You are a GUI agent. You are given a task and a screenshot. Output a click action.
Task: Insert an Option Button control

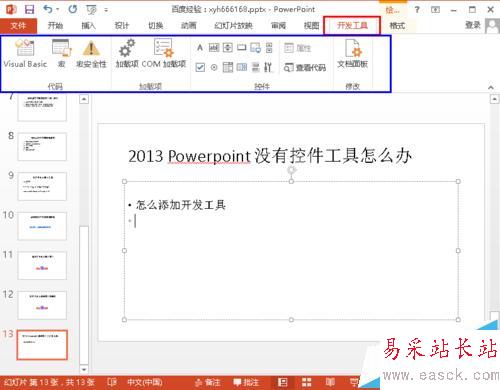coord(214,67)
